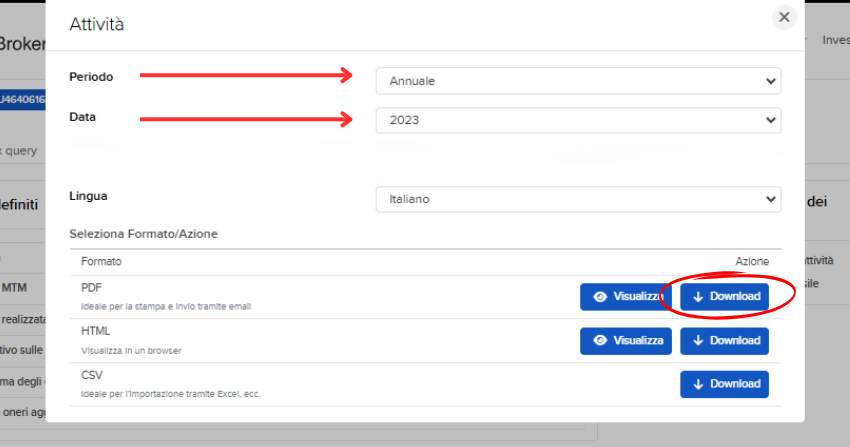Click the blue account ID badge behind dialog
This screenshot has width=850, height=447.
22,99
